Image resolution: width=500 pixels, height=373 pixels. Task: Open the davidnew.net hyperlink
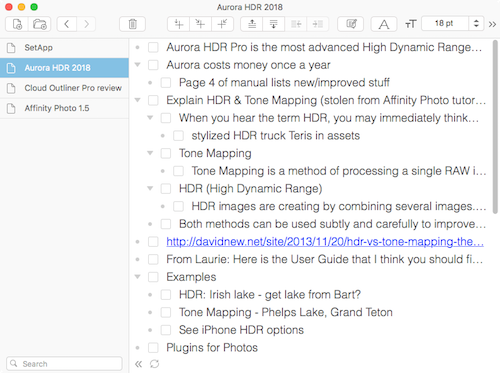(325, 242)
